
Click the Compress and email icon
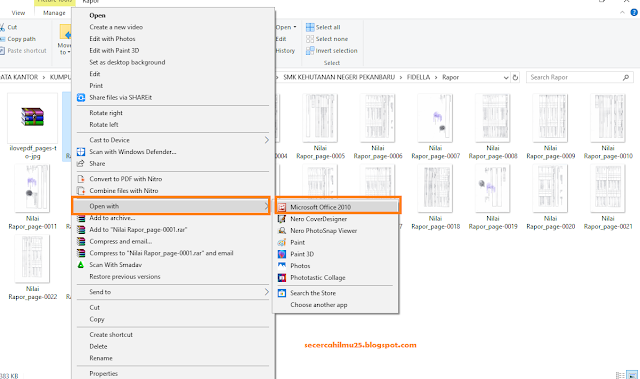[x=81, y=242]
